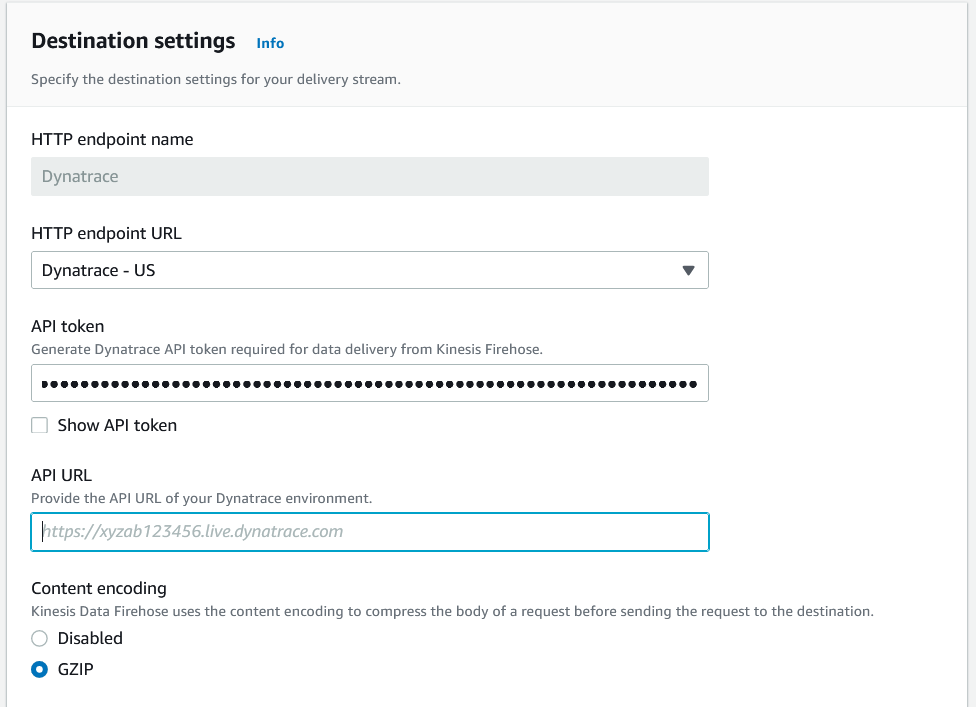
Task: Click the "API URL" field label
Action: (61, 475)
